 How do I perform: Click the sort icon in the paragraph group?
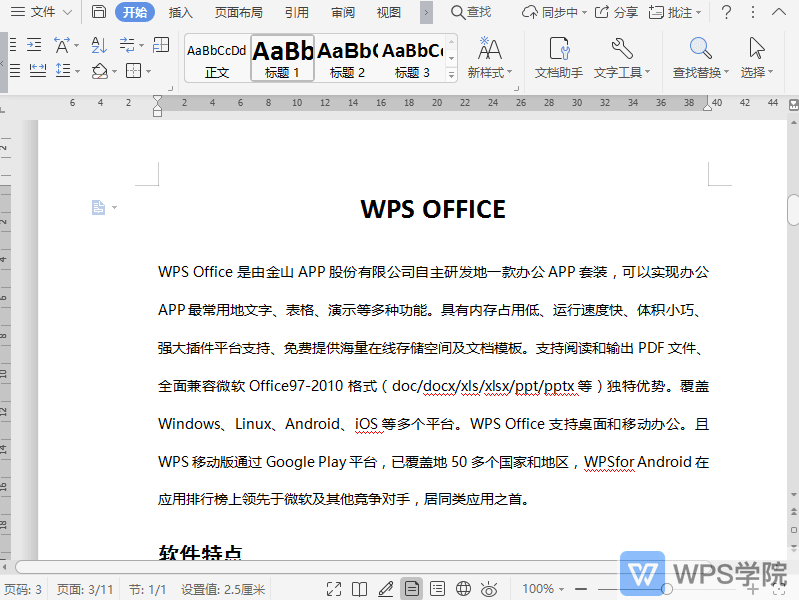[99, 45]
